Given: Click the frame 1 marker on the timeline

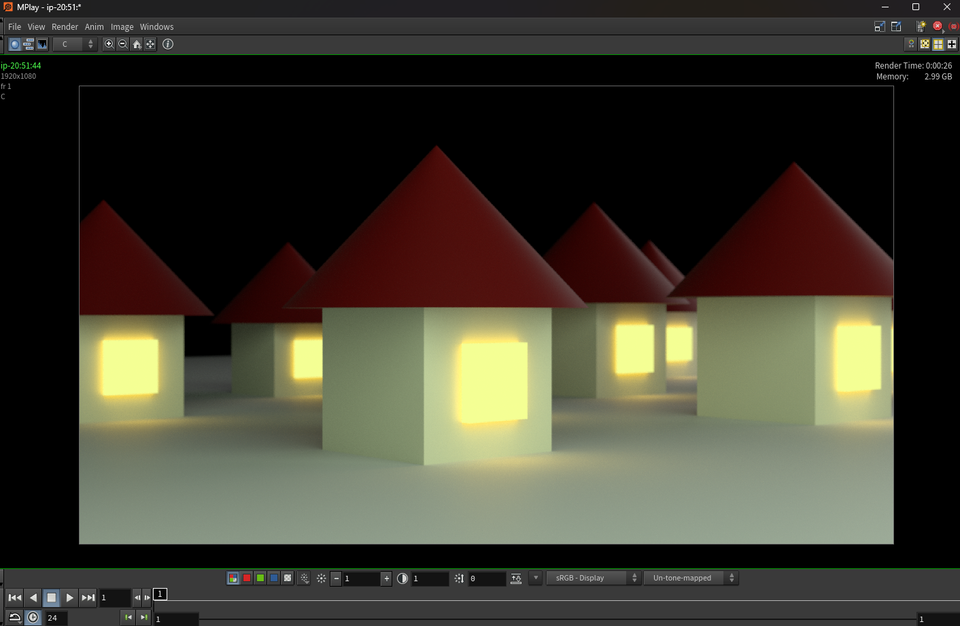Looking at the screenshot, I should point(160,594).
